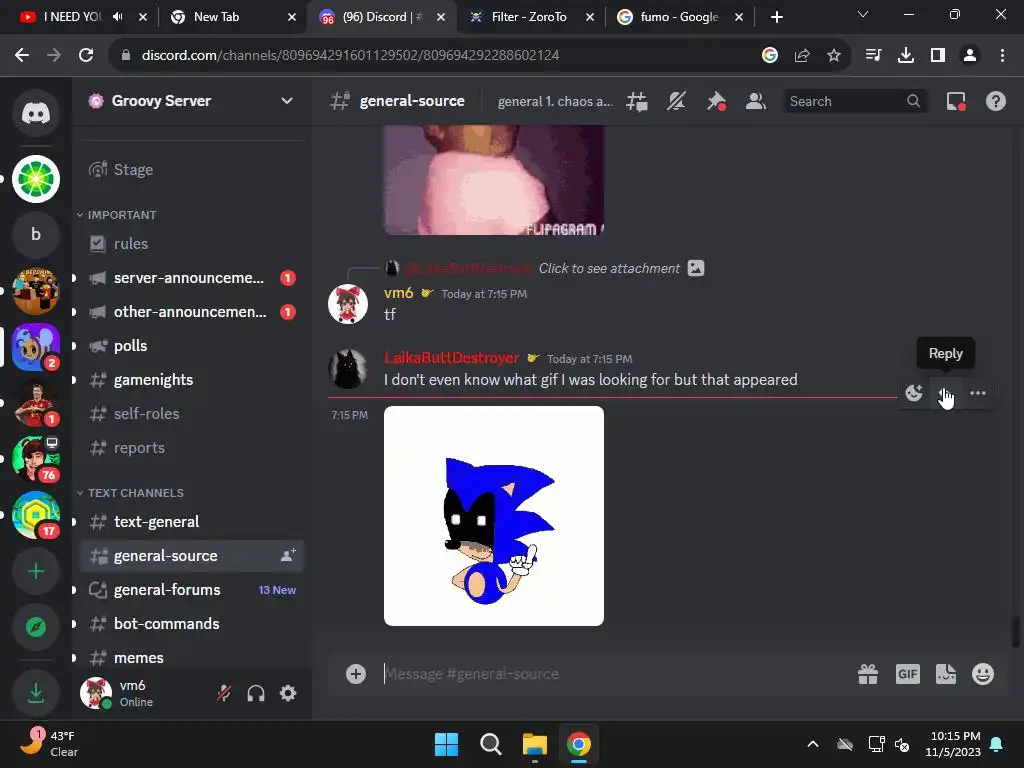The image size is (1024, 768).
Task: Open the gamenights channel
Action: pos(191,379)
